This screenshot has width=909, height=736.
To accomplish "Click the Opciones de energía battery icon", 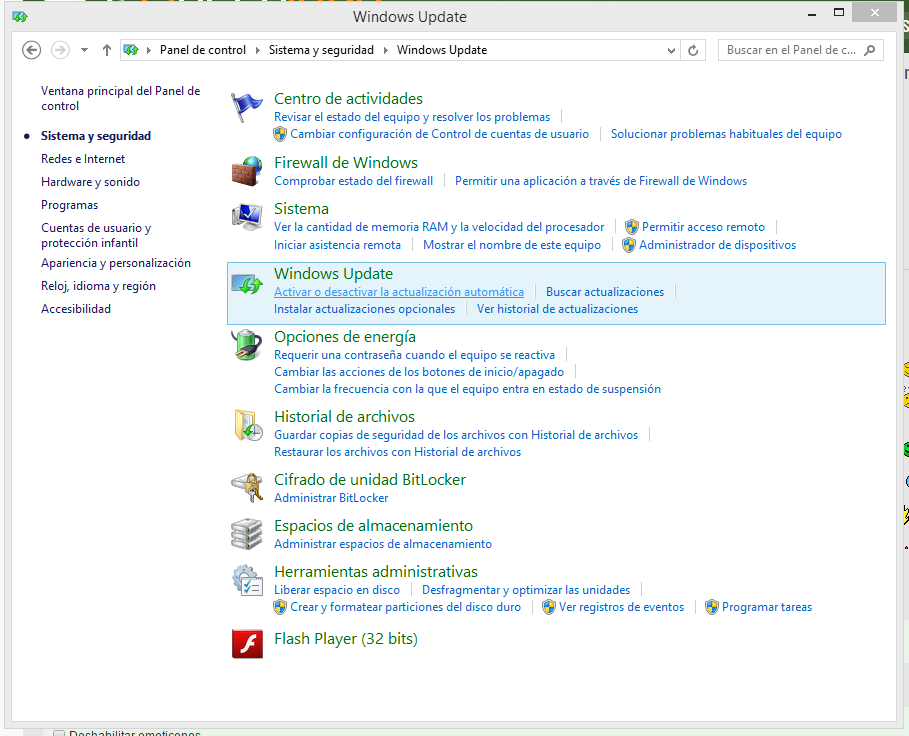I will coord(247,345).
